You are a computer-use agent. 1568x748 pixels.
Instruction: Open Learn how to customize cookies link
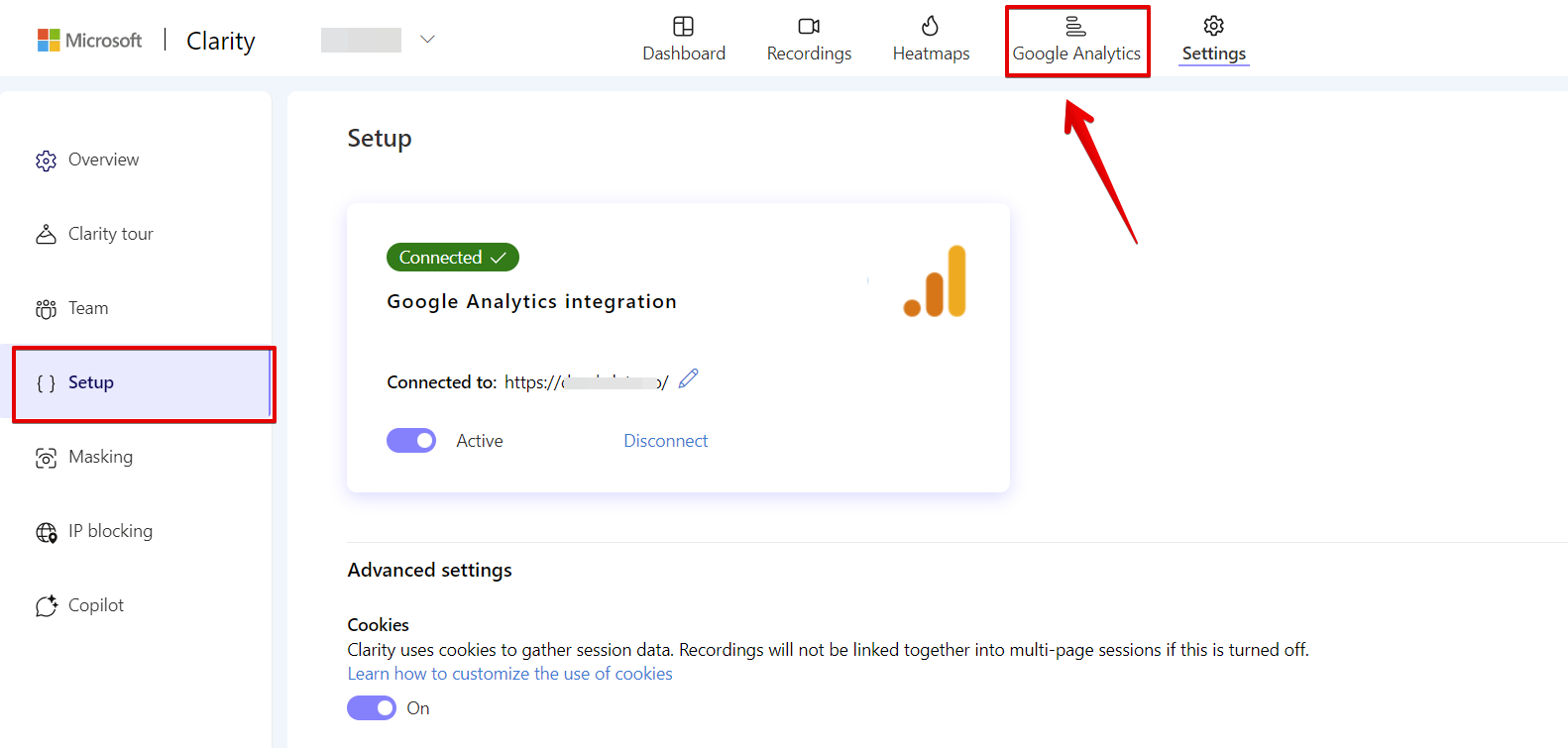pos(509,674)
